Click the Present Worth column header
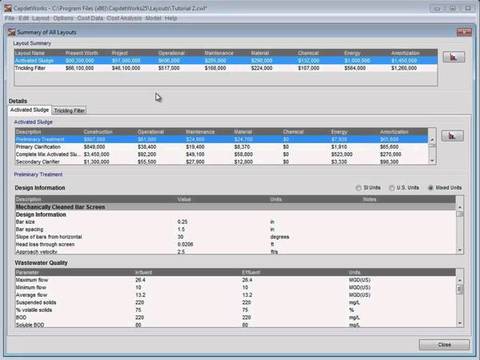 coord(82,53)
